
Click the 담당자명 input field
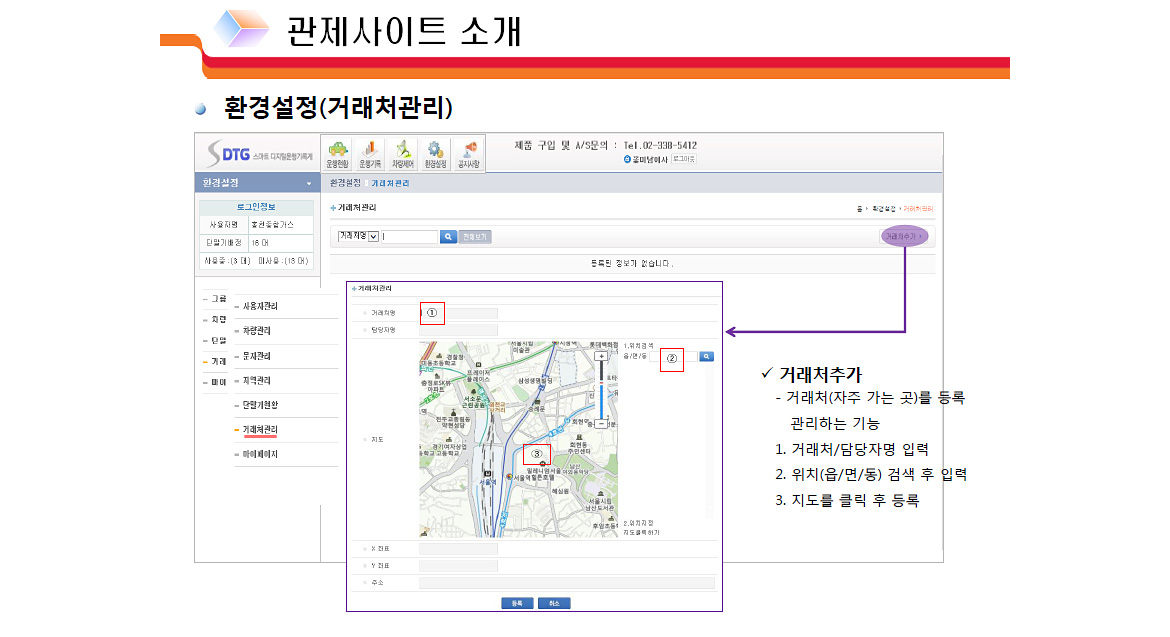click(458, 330)
